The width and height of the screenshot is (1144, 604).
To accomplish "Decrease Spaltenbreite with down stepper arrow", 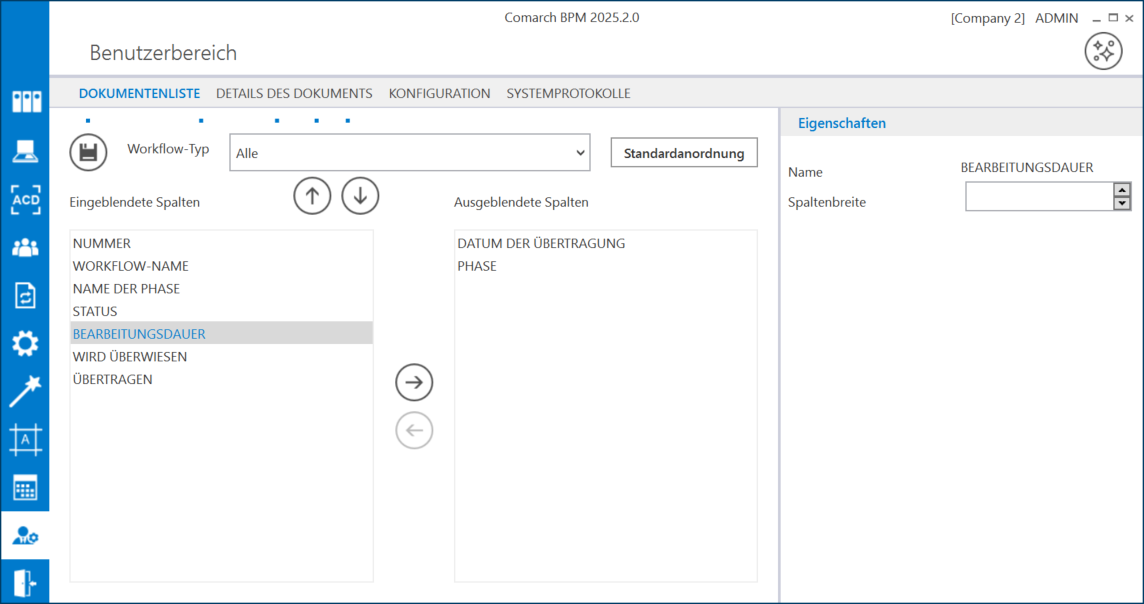I will (1122, 204).
